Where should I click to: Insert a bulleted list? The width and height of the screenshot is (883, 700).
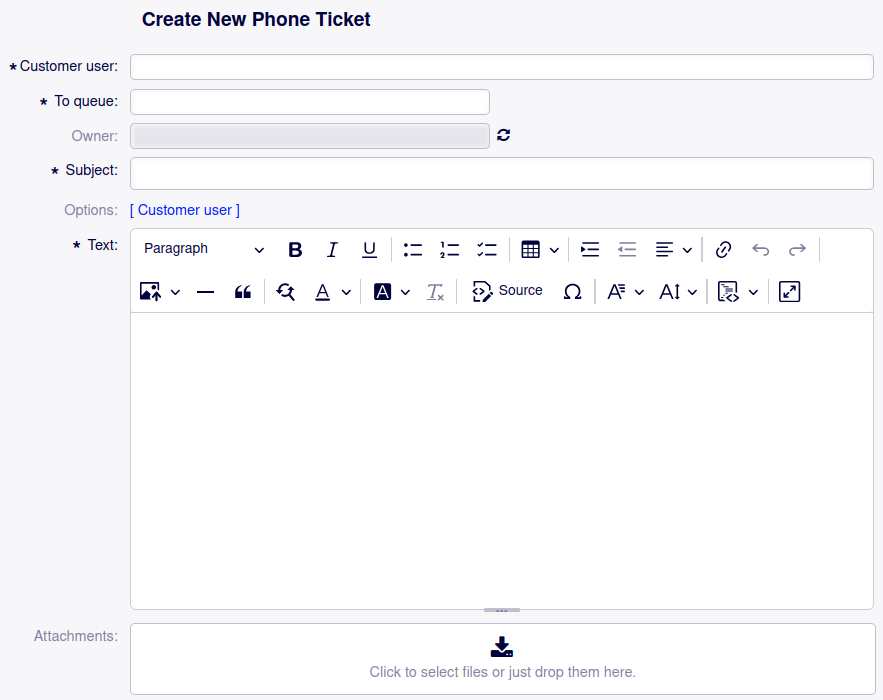tap(413, 249)
